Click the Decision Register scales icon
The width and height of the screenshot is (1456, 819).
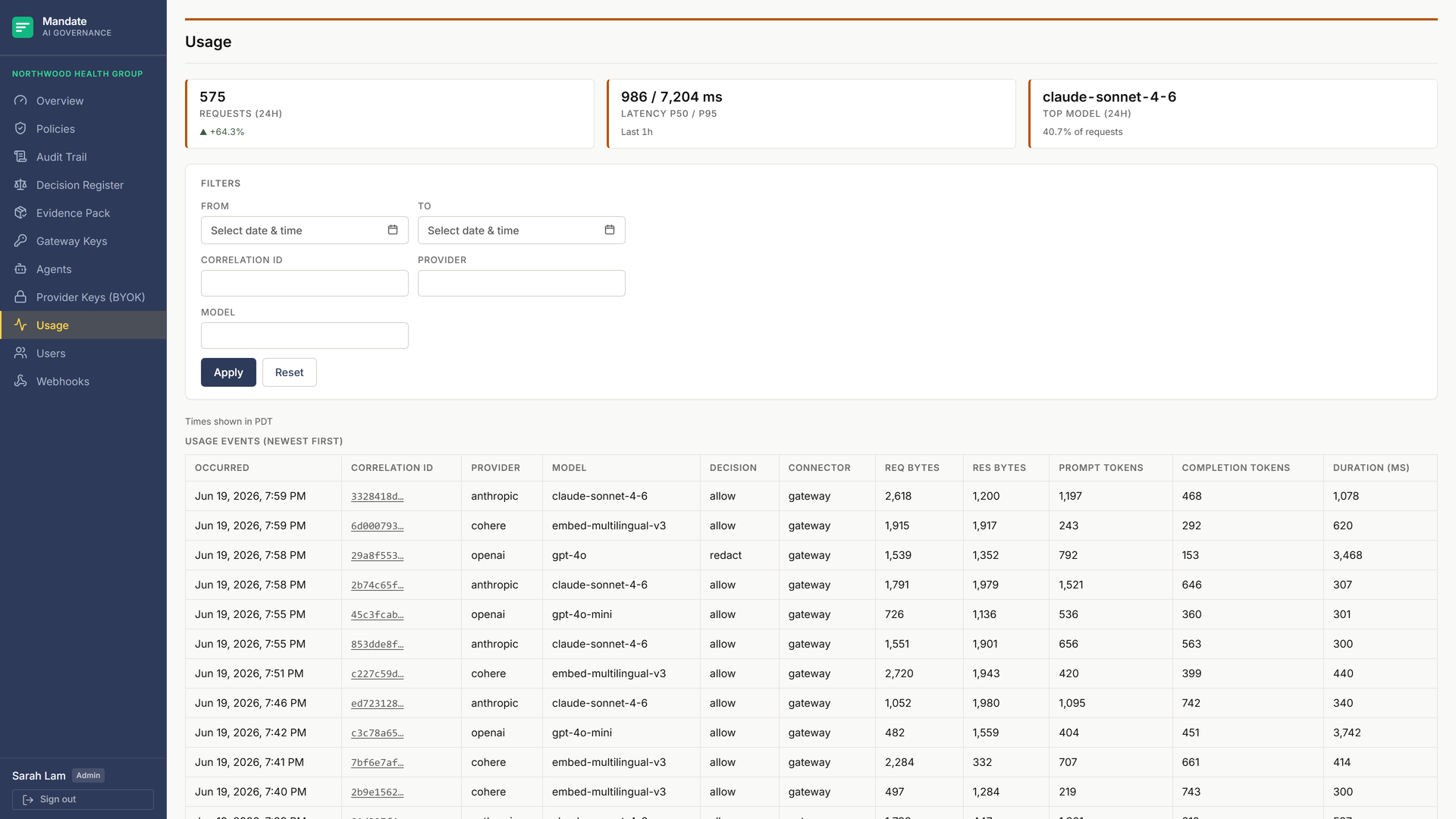tap(20, 185)
